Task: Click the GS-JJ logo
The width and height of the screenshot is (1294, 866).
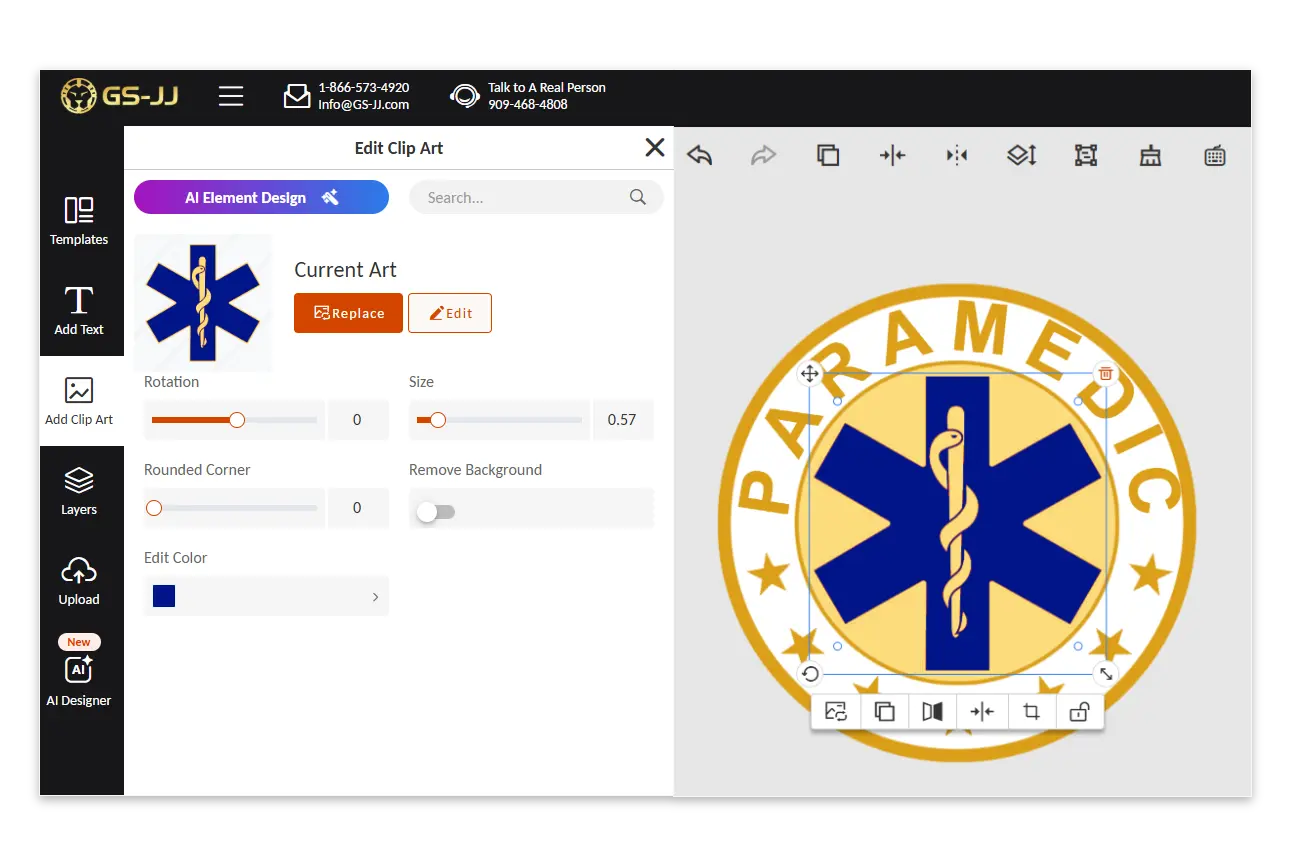Action: [x=120, y=96]
